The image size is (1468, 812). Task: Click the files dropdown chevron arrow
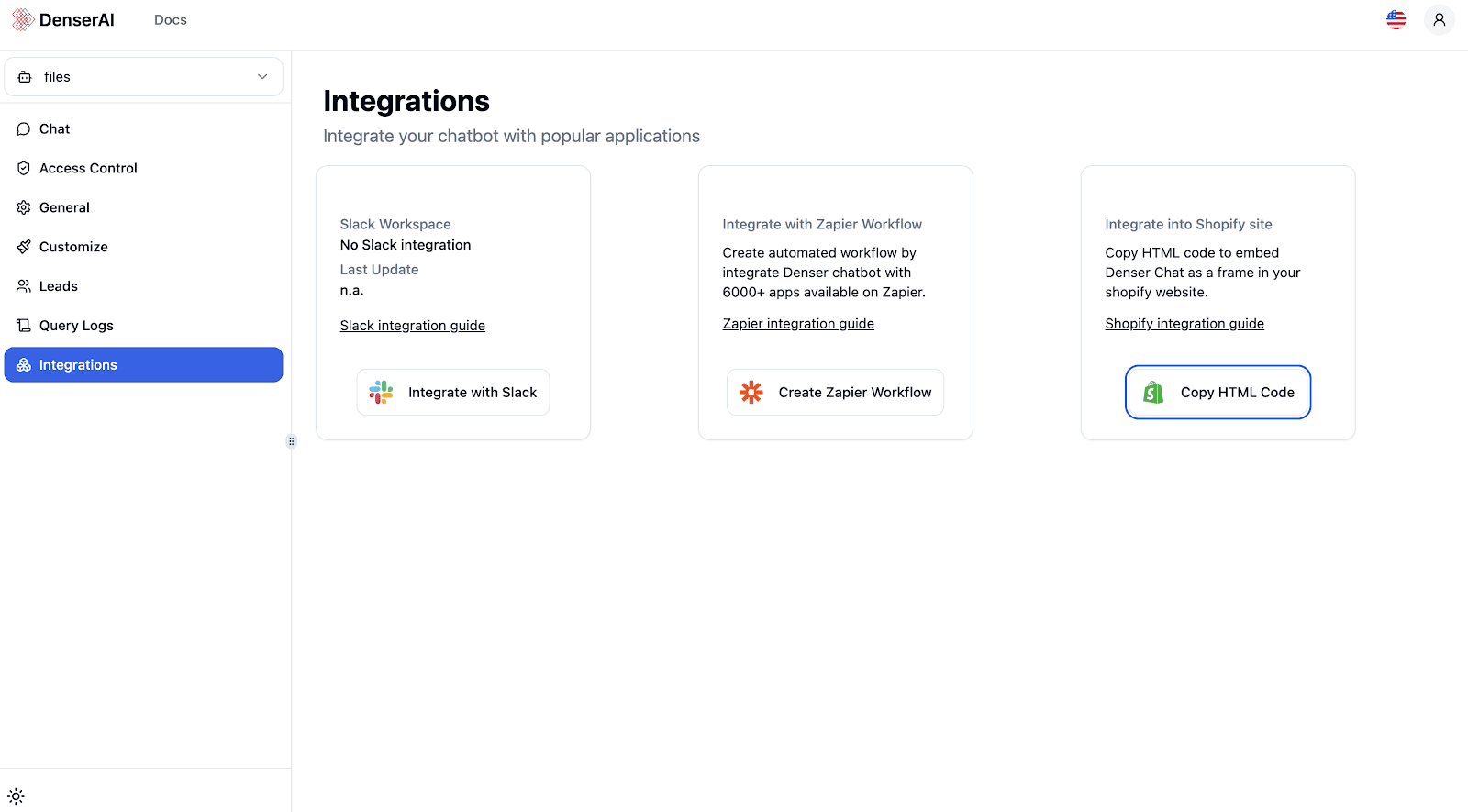262,77
